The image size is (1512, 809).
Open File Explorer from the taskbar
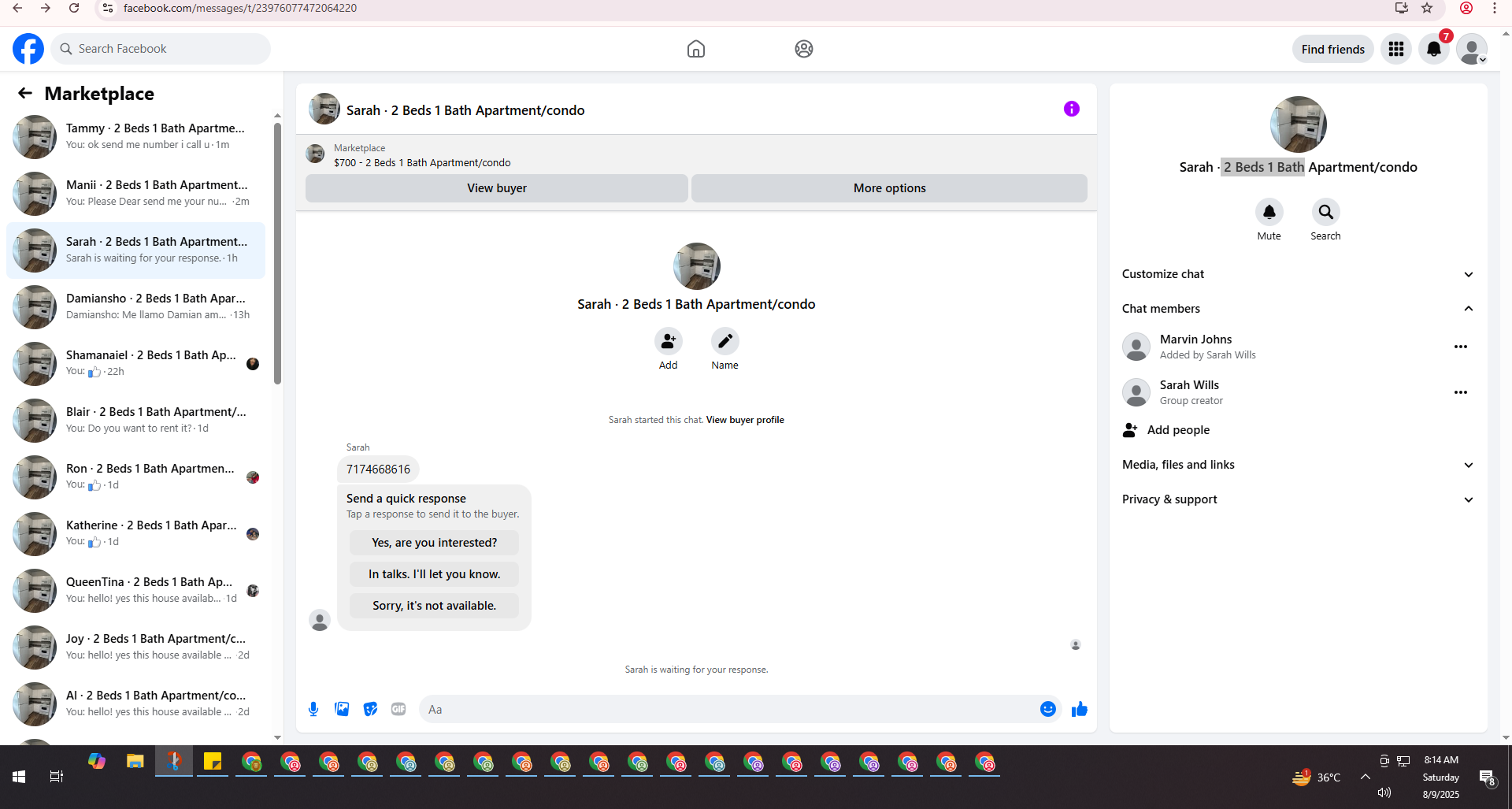point(135,762)
